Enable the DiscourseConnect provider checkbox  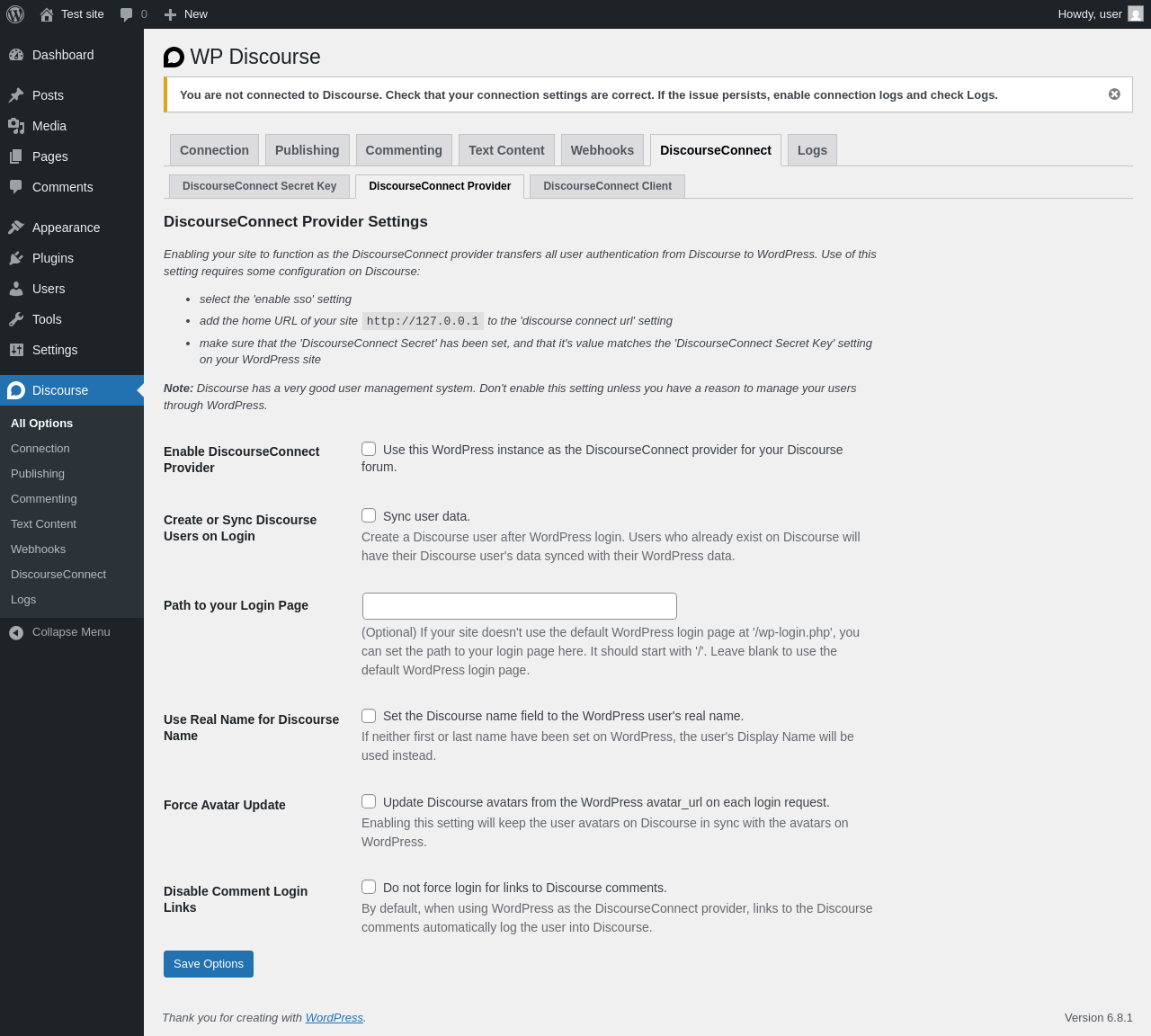coord(369,449)
